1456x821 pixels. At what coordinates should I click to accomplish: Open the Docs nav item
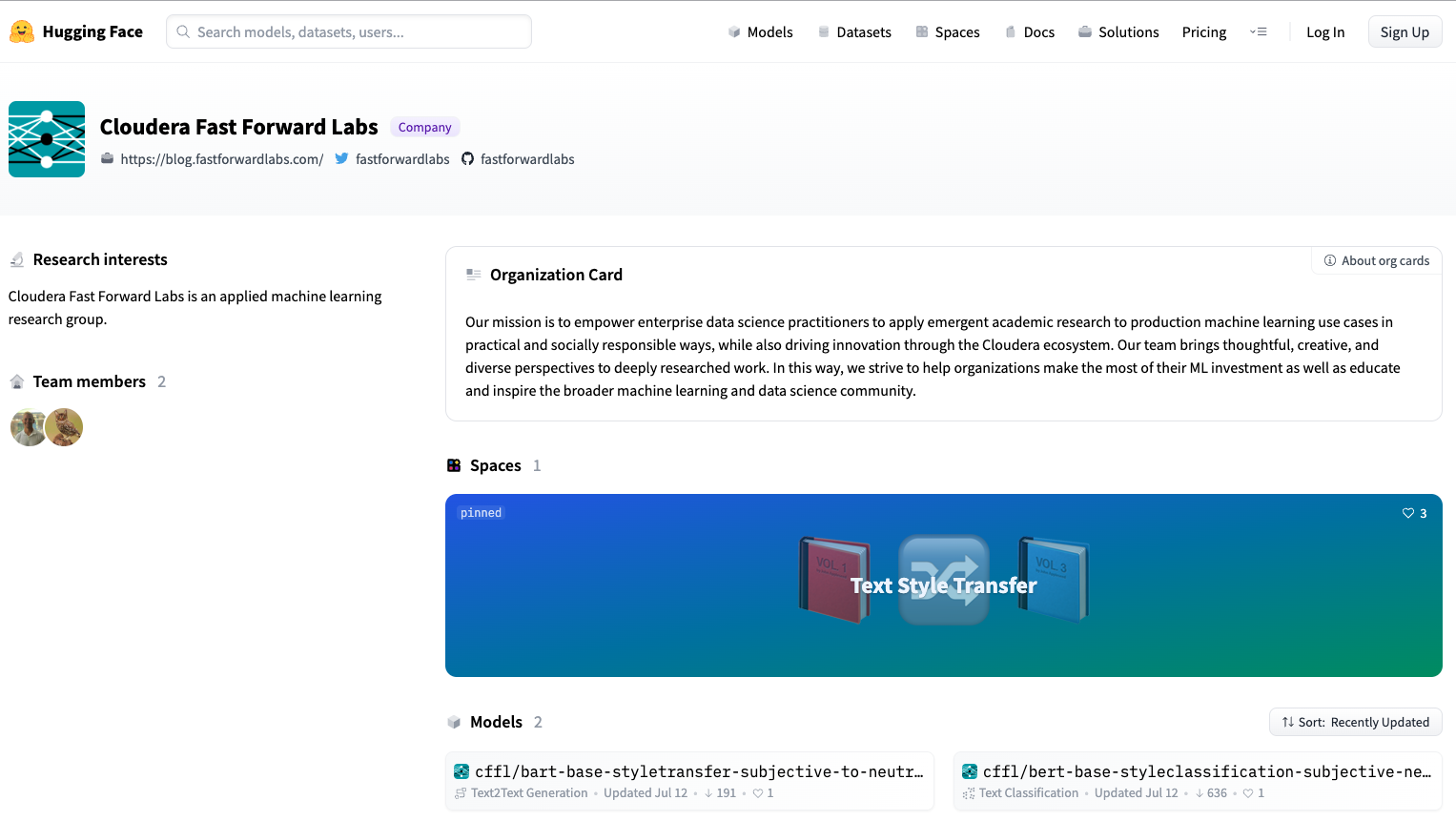(1030, 31)
